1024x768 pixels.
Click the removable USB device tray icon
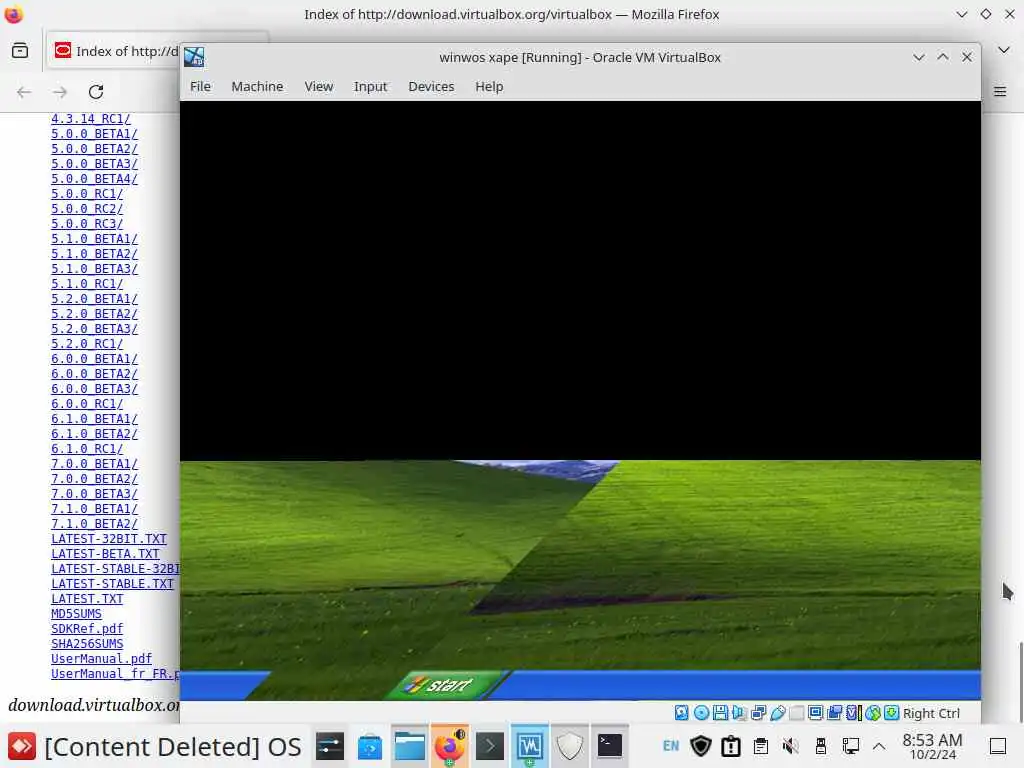tap(821, 746)
